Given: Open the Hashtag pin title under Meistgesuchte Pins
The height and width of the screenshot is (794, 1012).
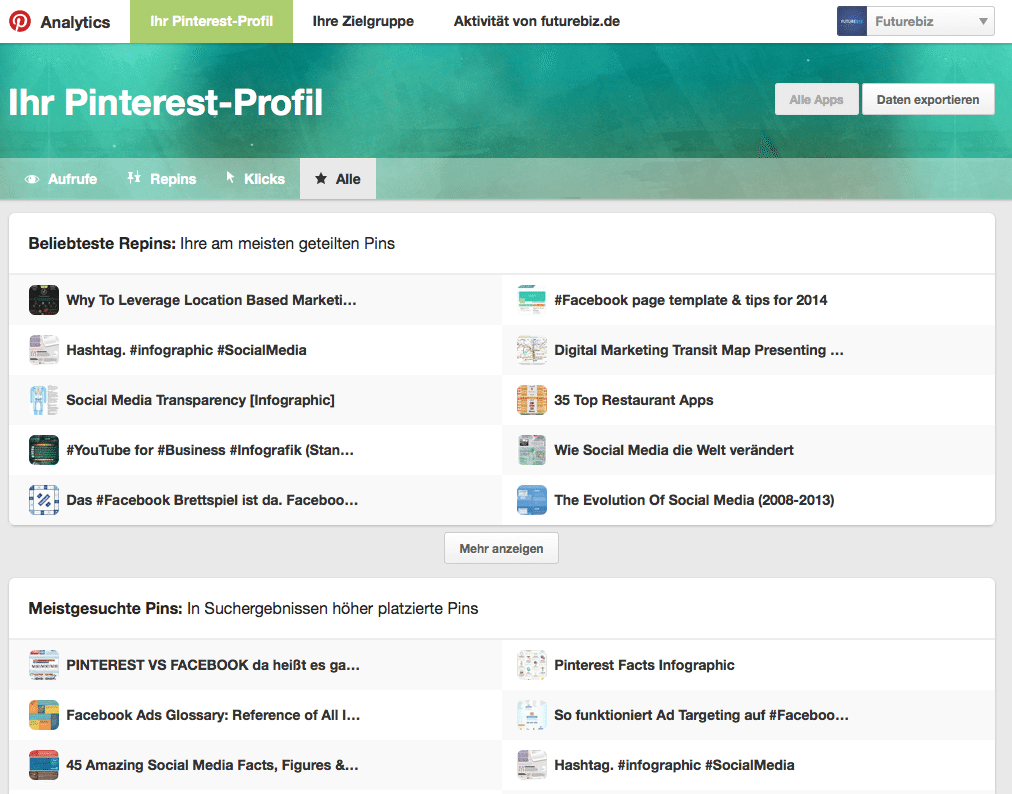Looking at the screenshot, I should click(x=674, y=765).
